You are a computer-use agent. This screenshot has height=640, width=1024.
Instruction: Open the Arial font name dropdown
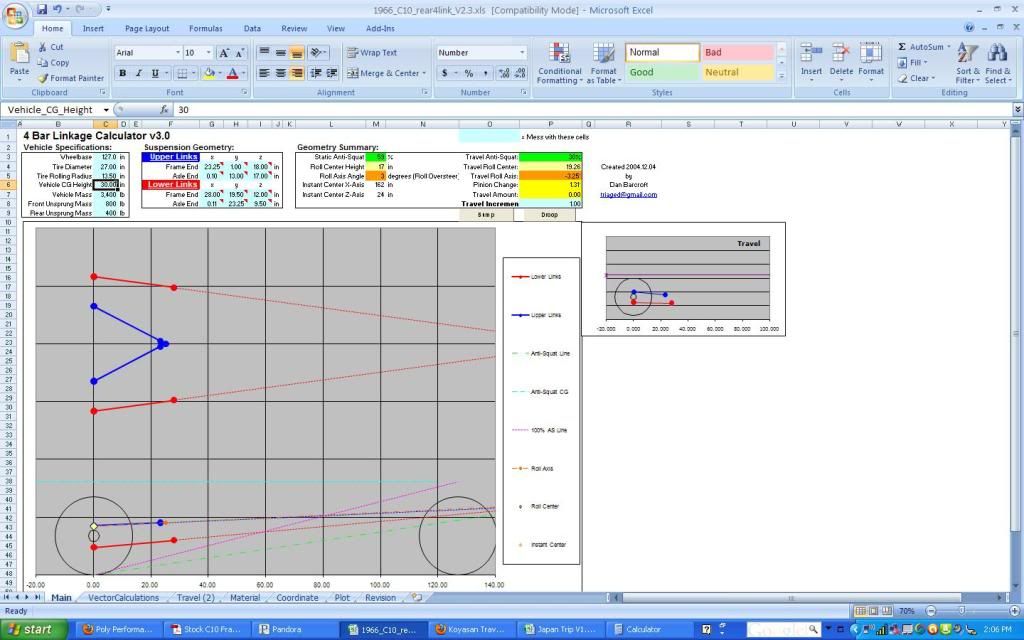pyautogui.click(x=178, y=53)
